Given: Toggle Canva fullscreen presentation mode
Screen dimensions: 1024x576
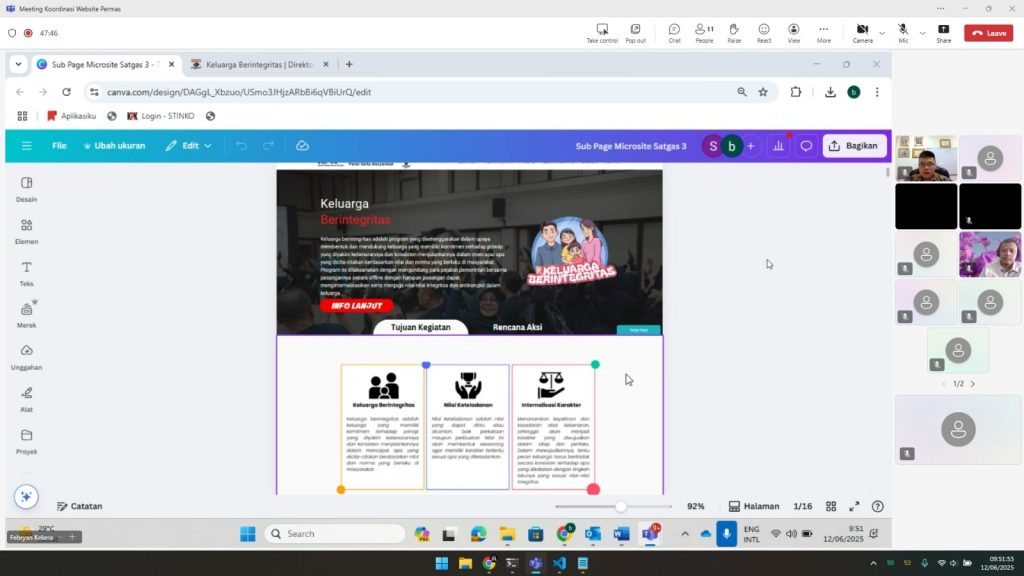Looking at the screenshot, I should 854,507.
